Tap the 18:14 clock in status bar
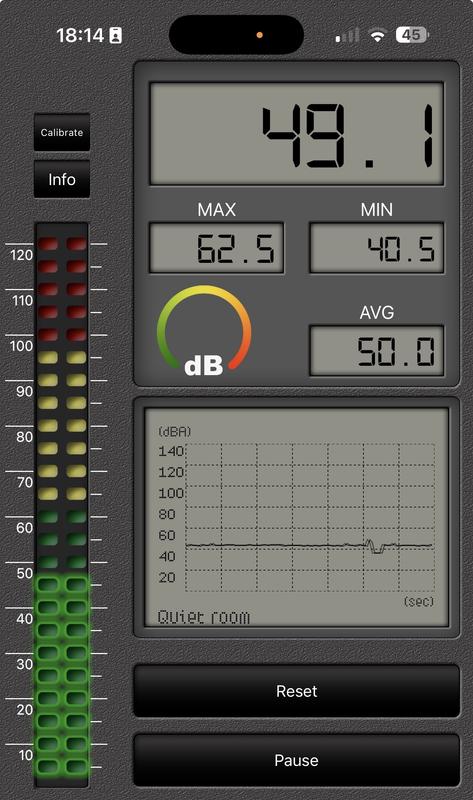The height and width of the screenshot is (800, 473). pos(80,35)
